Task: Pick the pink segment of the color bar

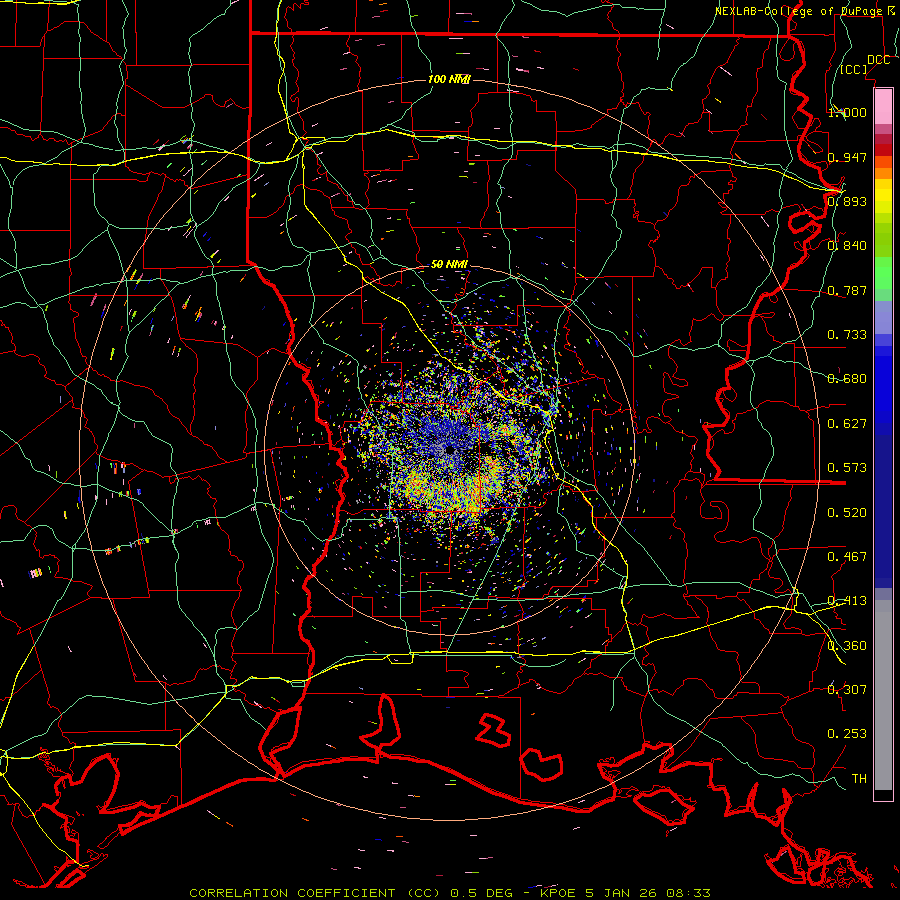Action: [x=883, y=106]
